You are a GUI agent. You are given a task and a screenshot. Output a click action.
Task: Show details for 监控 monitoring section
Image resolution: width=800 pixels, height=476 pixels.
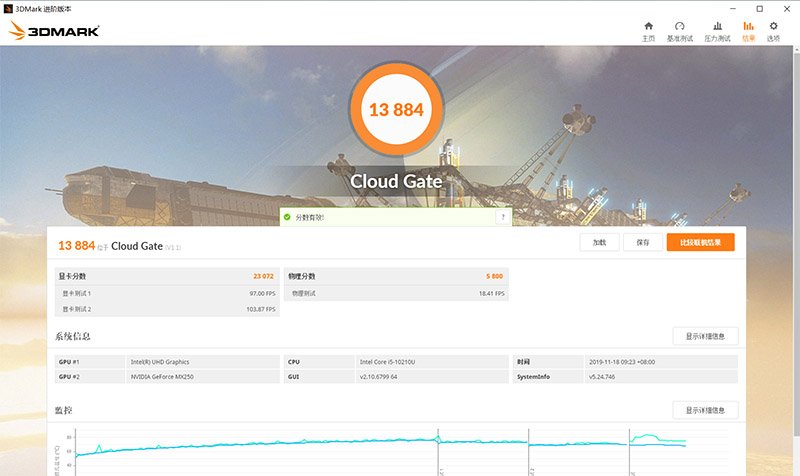pyautogui.click(x=705, y=410)
